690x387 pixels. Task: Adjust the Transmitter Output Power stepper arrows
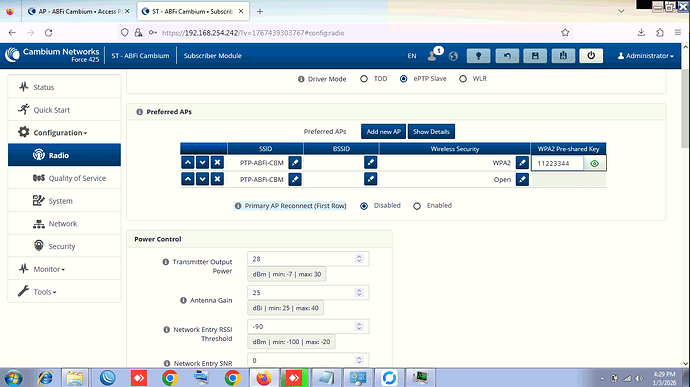pos(359,259)
